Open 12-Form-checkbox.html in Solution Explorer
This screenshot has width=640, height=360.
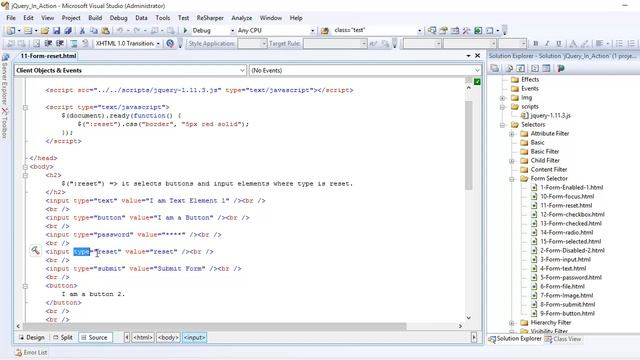pyautogui.click(x=572, y=215)
